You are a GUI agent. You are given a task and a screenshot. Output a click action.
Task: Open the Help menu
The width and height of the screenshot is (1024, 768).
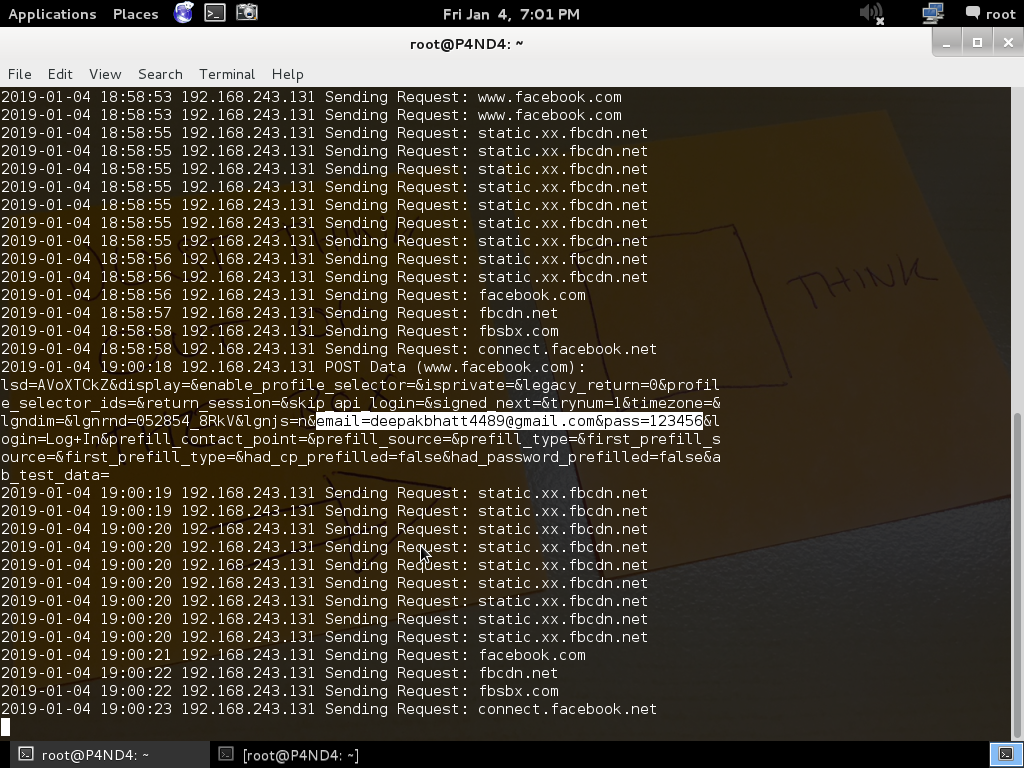287,74
